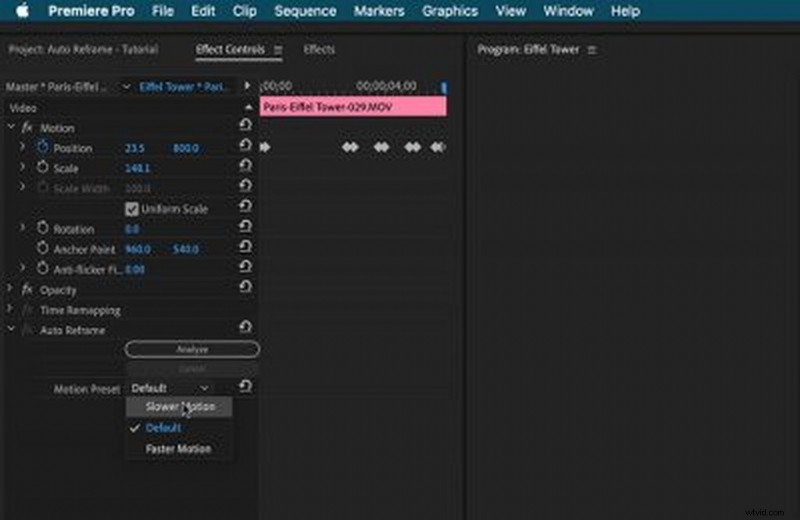The height and width of the screenshot is (520, 800).
Task: Select the Eiffel Tower sequence clip link
Action: pos(183,87)
